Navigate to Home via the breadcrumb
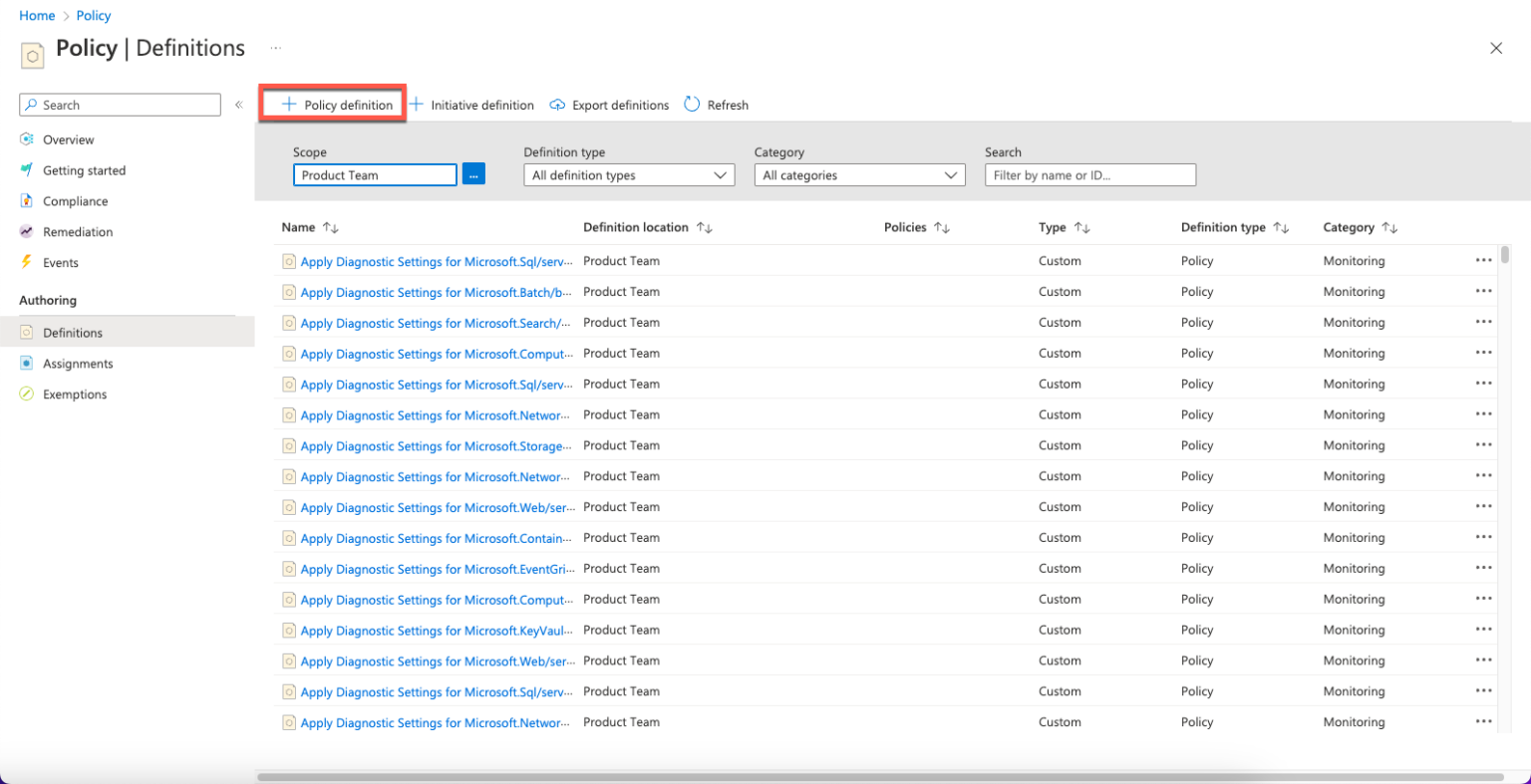1531x784 pixels. click(37, 15)
